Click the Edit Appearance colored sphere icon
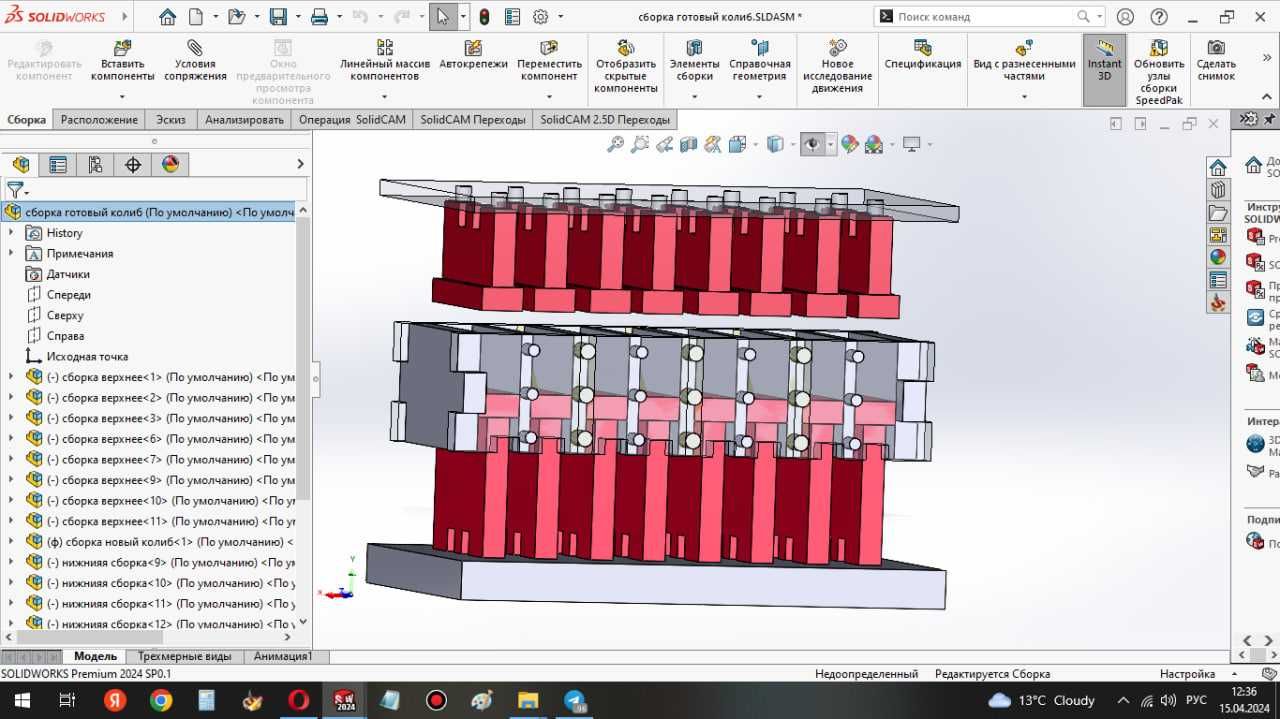The height and width of the screenshot is (719, 1280). pyautogui.click(x=849, y=144)
